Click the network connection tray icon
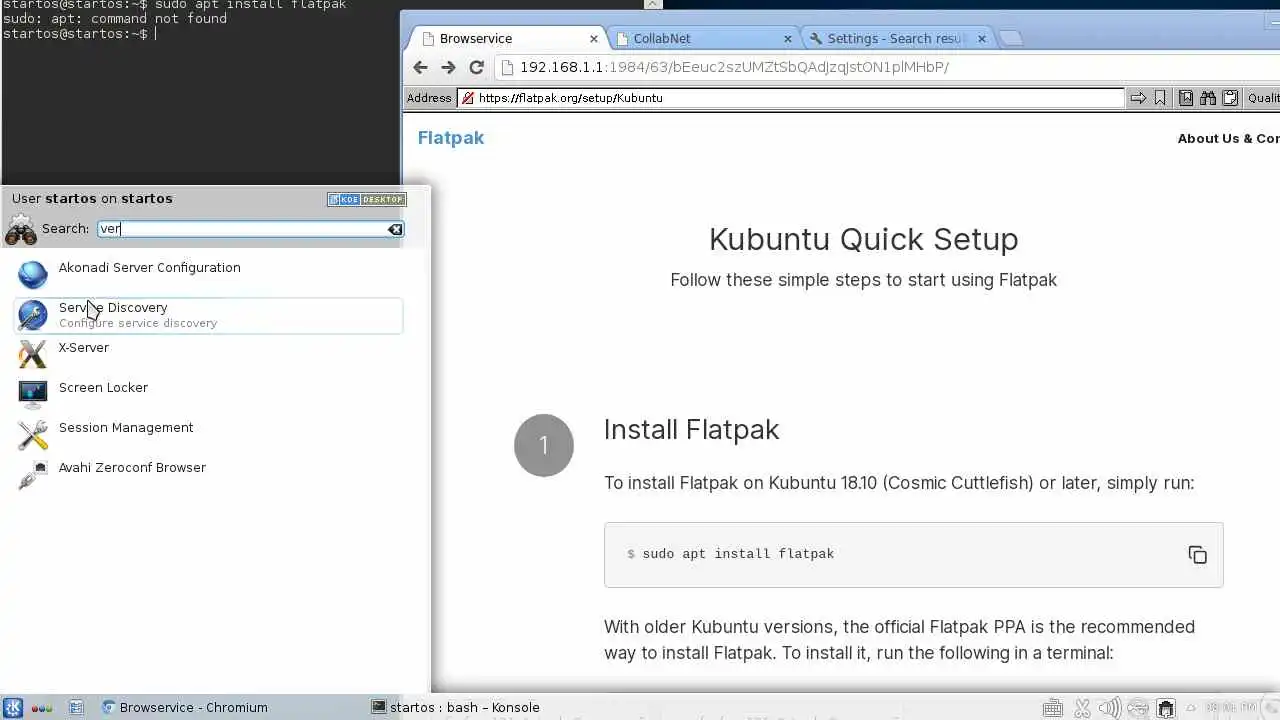1280x720 pixels. coord(1165,709)
